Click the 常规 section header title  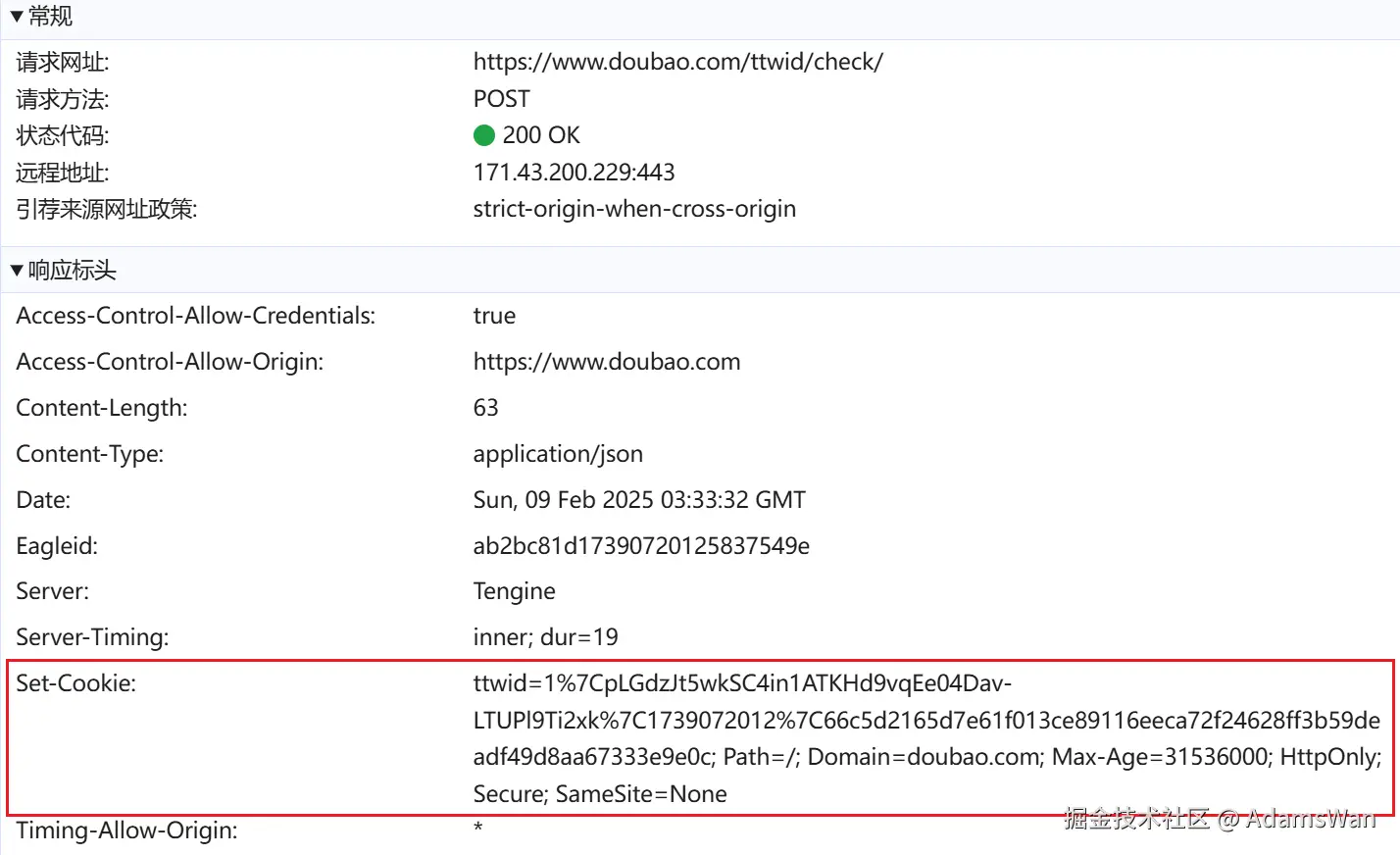(50, 17)
